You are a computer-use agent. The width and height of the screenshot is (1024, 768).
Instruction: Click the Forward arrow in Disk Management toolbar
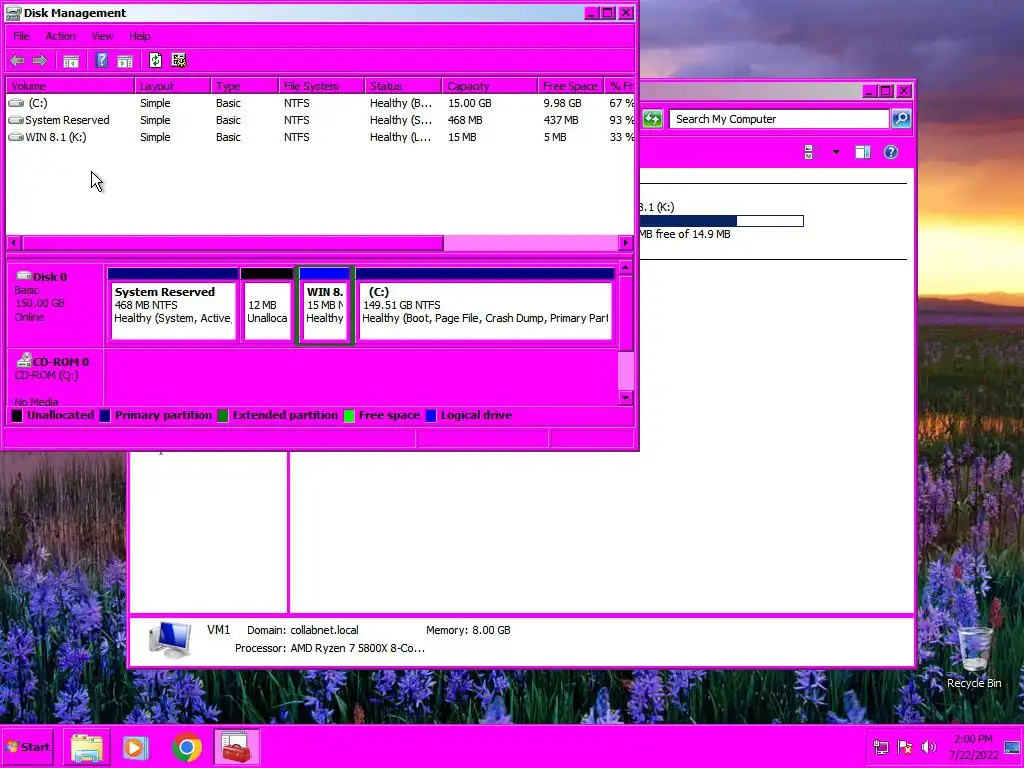[40, 61]
